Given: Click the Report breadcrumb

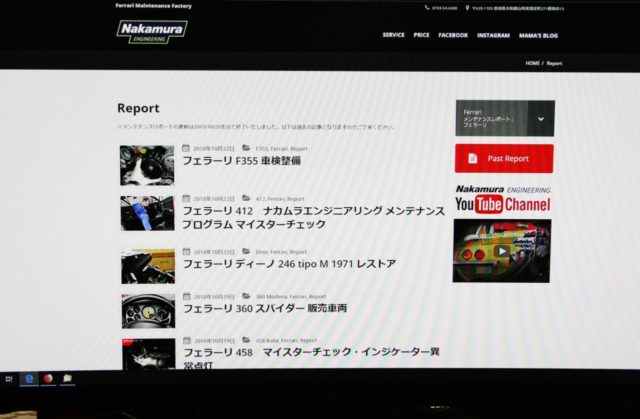Looking at the screenshot, I should [554, 63].
